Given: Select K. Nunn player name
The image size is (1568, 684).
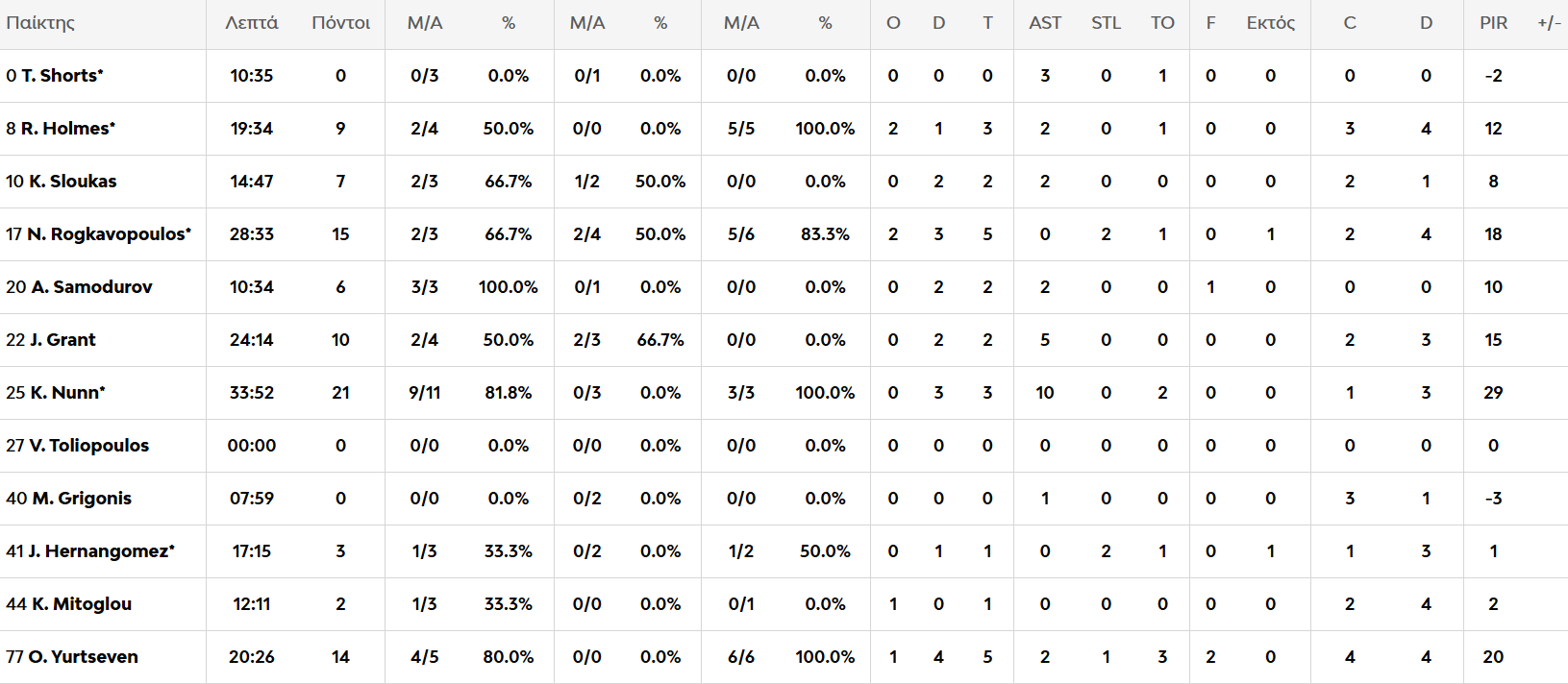Looking at the screenshot, I should [x=66, y=393].
